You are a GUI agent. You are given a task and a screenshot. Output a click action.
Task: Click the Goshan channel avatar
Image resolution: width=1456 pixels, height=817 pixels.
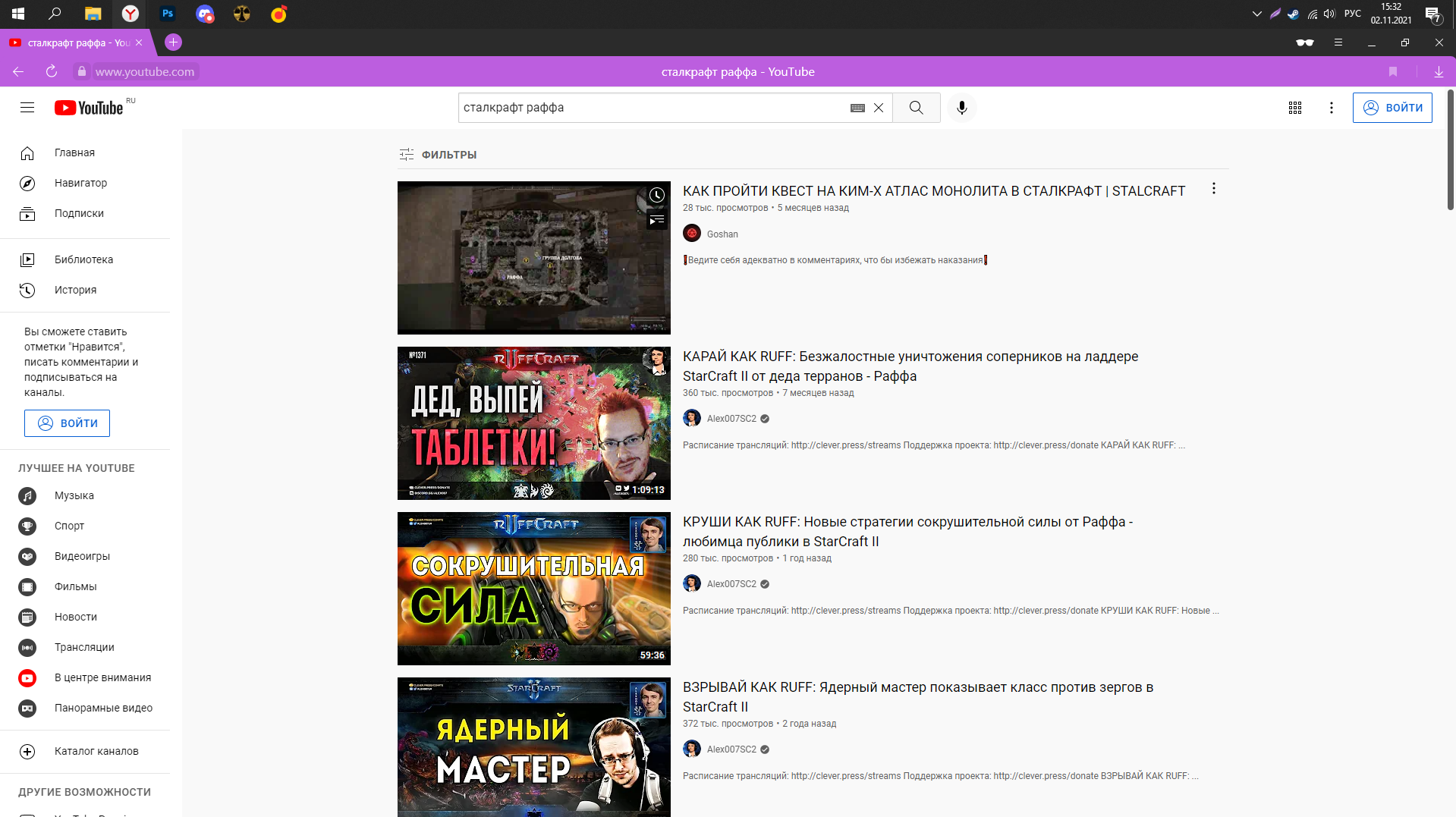692,234
